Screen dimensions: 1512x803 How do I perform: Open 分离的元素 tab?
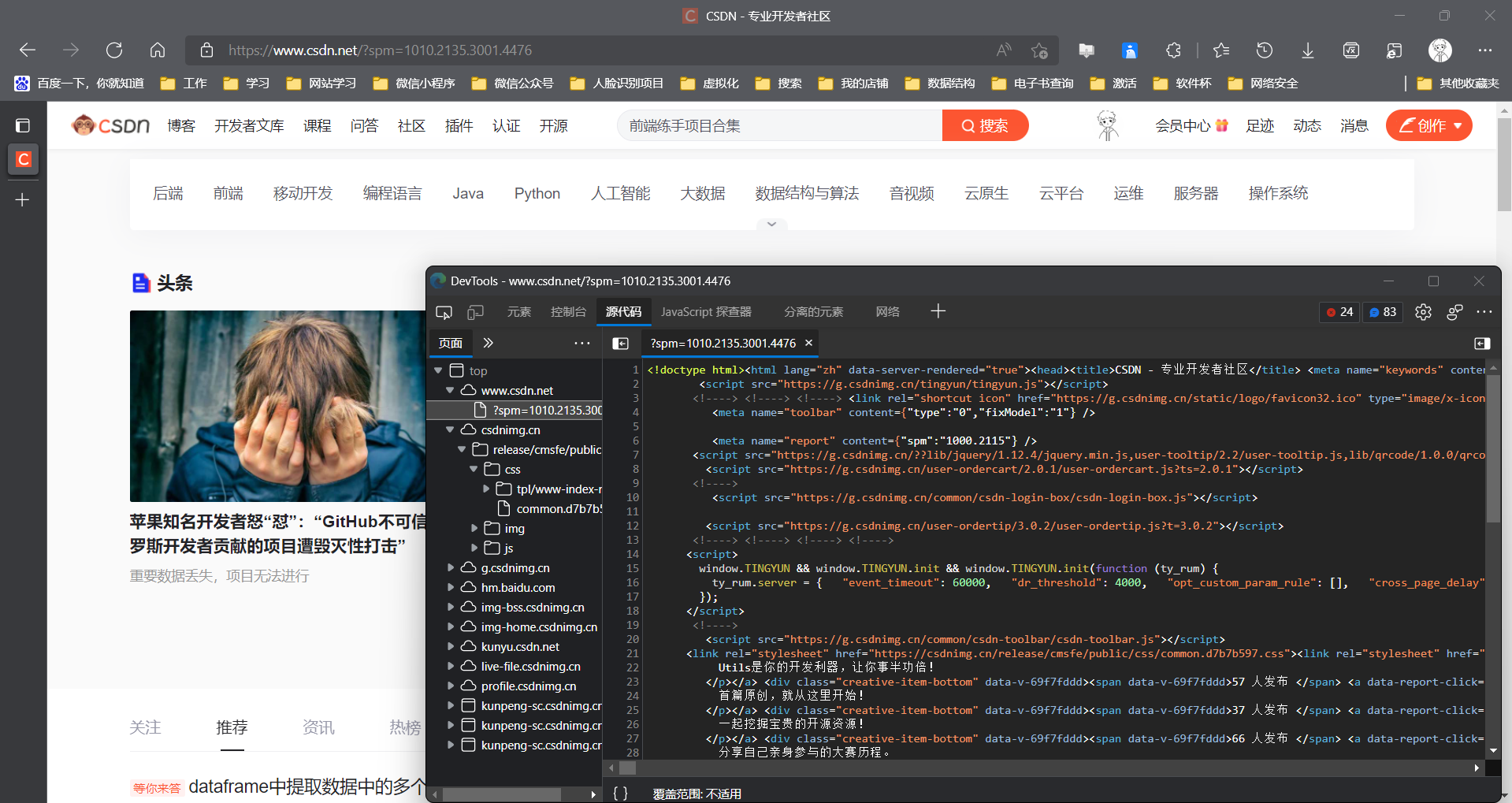click(813, 312)
